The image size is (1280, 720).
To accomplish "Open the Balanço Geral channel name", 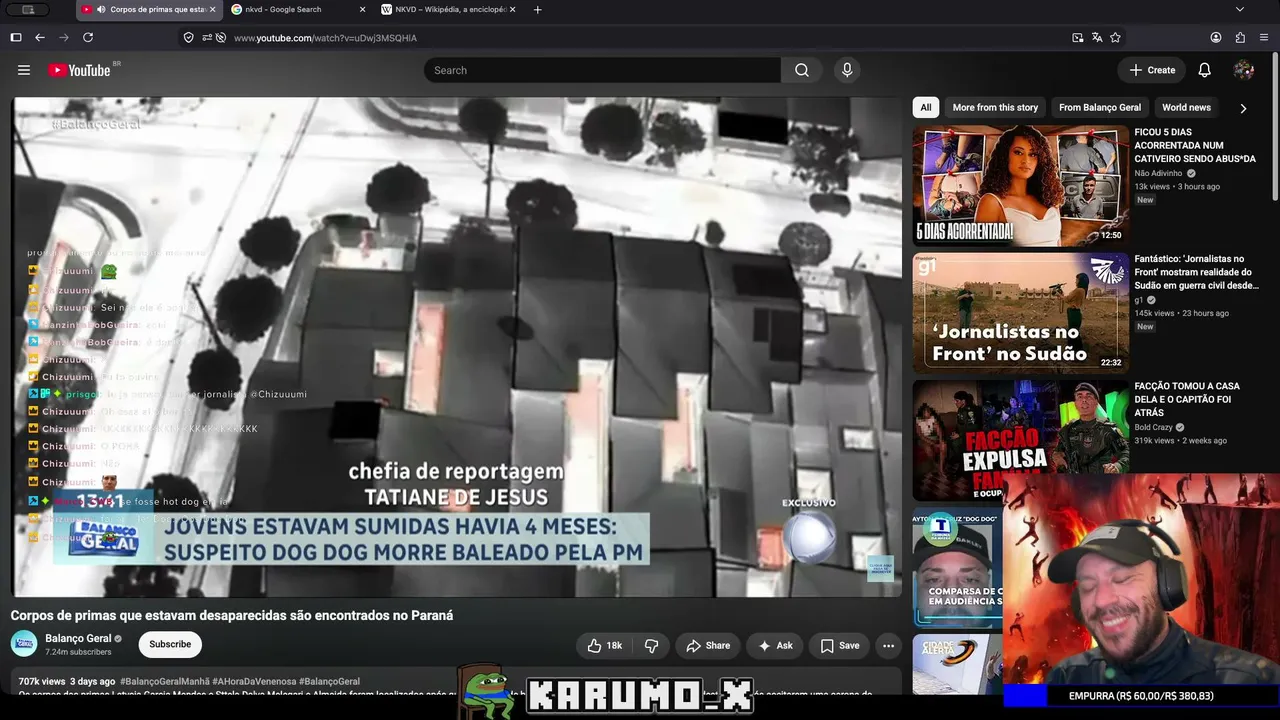I will click(78, 638).
